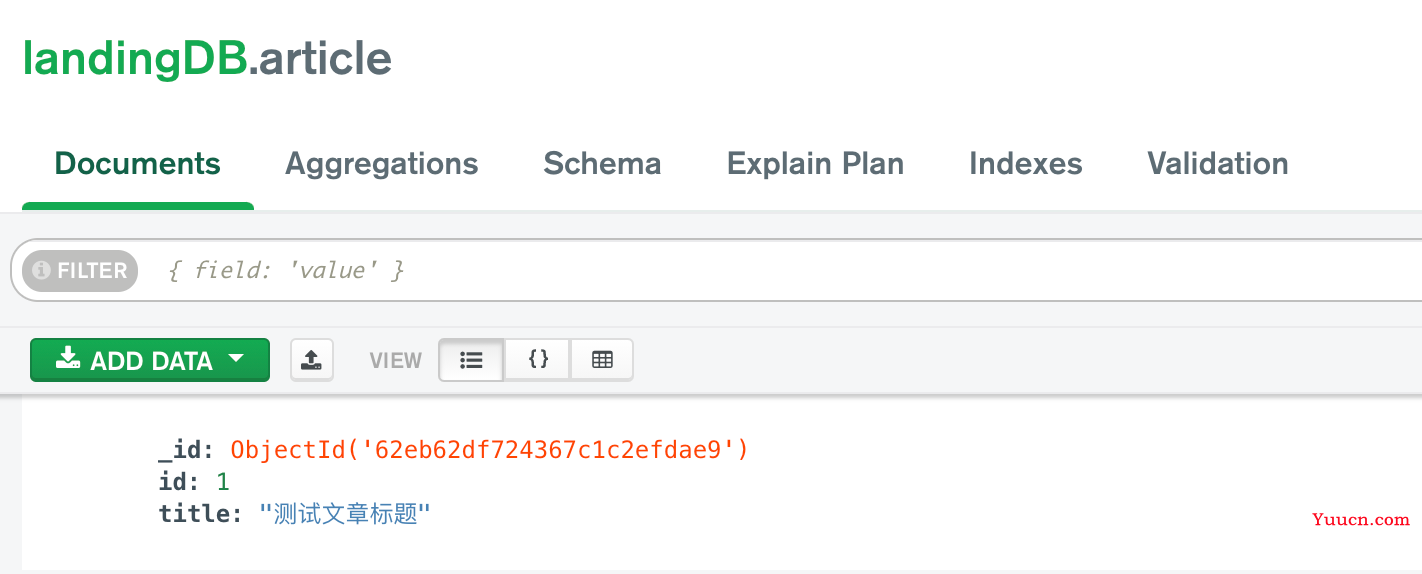The image size is (1422, 574).
Task: Click the export collection icon button
Action: coord(312,360)
